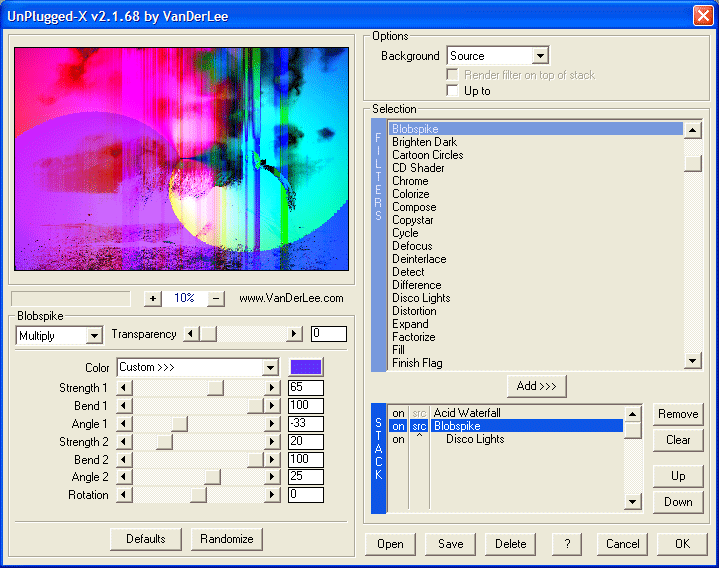This screenshot has width=719, height=568.
Task: Toggle the Acid Waterfall on state
Action: point(398,413)
